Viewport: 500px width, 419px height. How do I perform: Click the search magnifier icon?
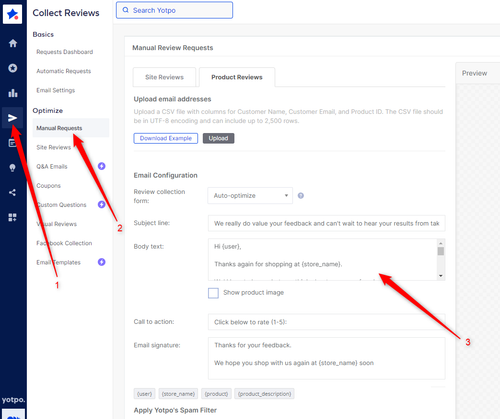click(126, 10)
